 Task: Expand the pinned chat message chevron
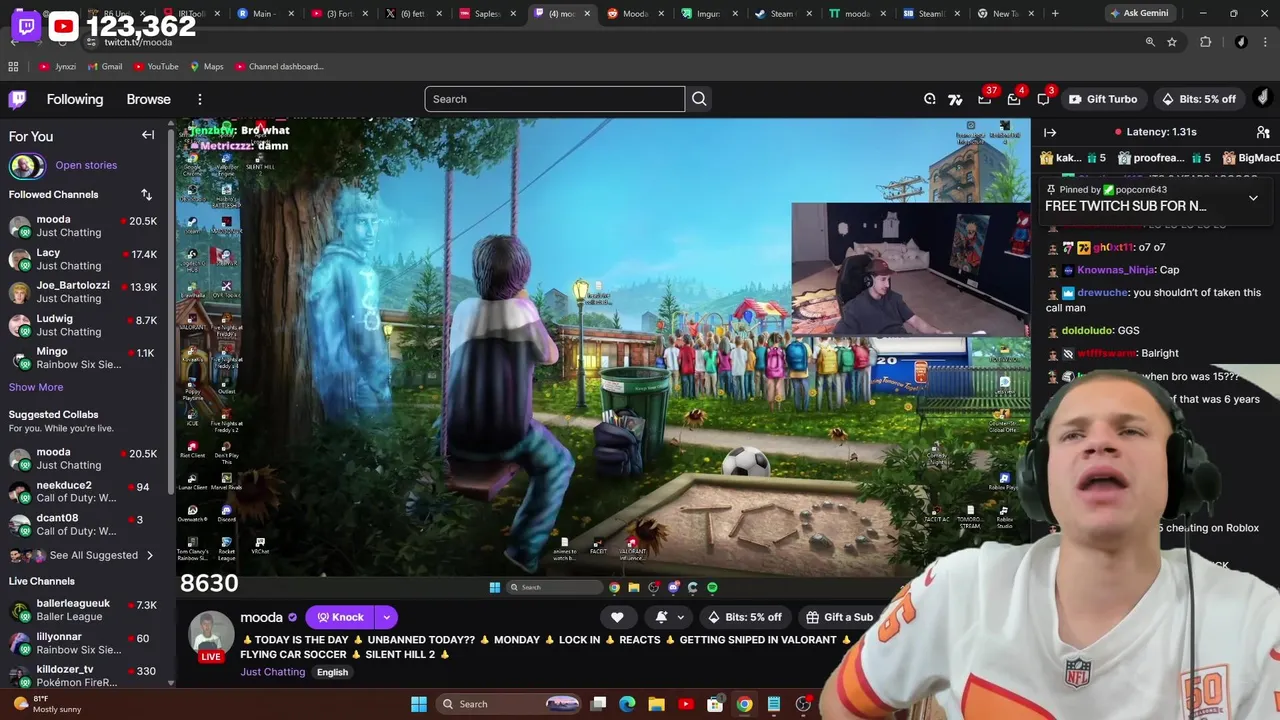tap(1253, 198)
